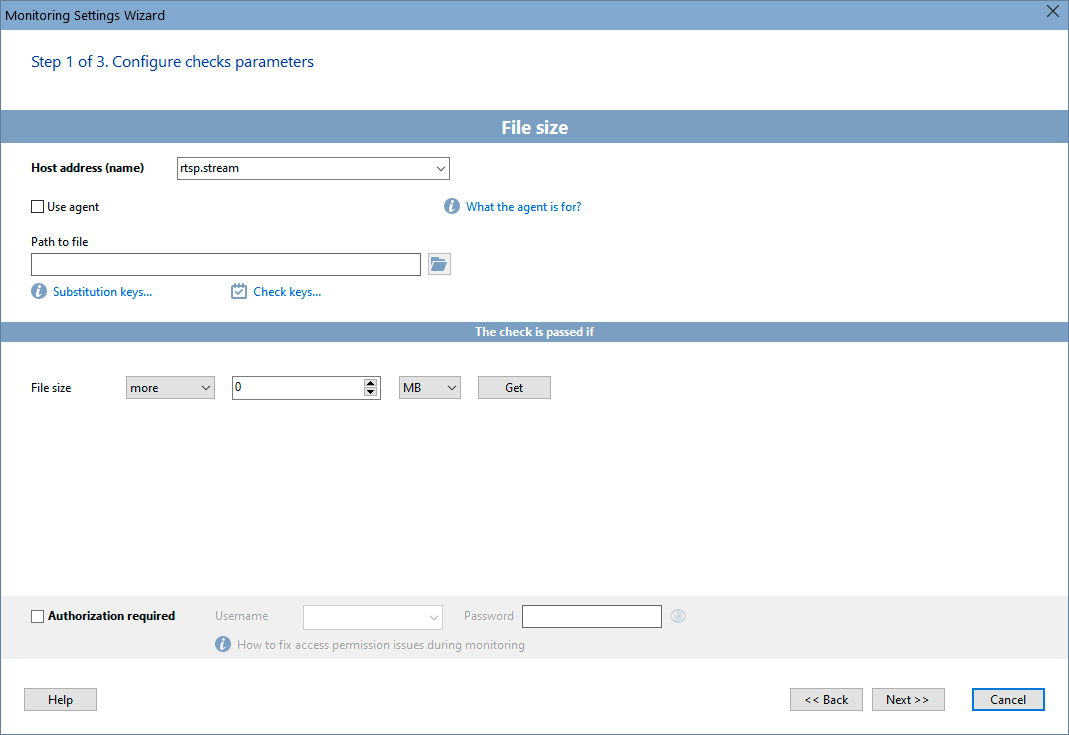Open the Host address dropdown

[440, 168]
